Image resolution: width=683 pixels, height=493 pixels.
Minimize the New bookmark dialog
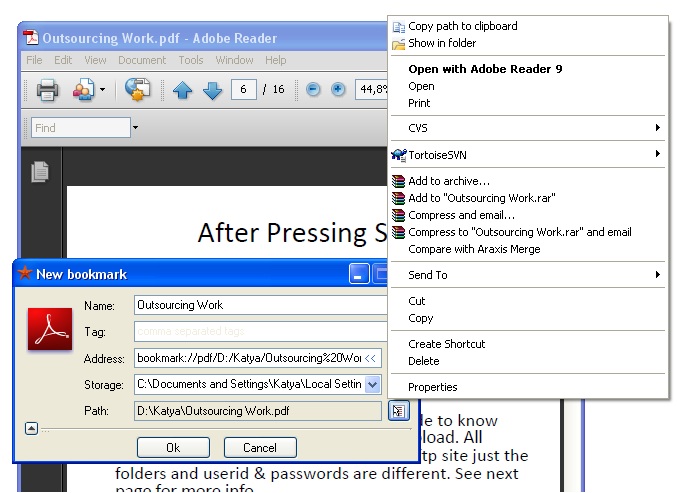coord(359,274)
